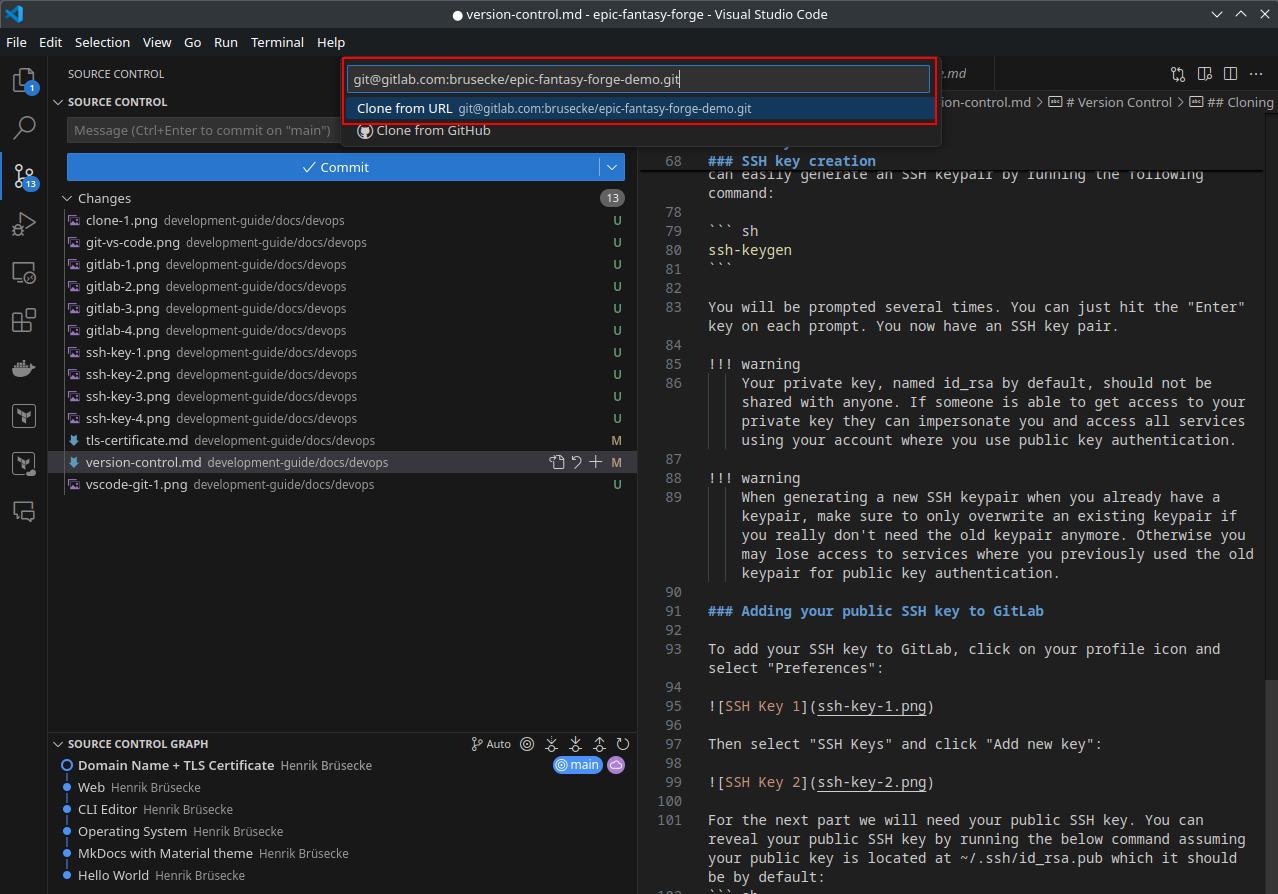Open the Search view in activity bar
The image size is (1278, 894).
click(24, 128)
